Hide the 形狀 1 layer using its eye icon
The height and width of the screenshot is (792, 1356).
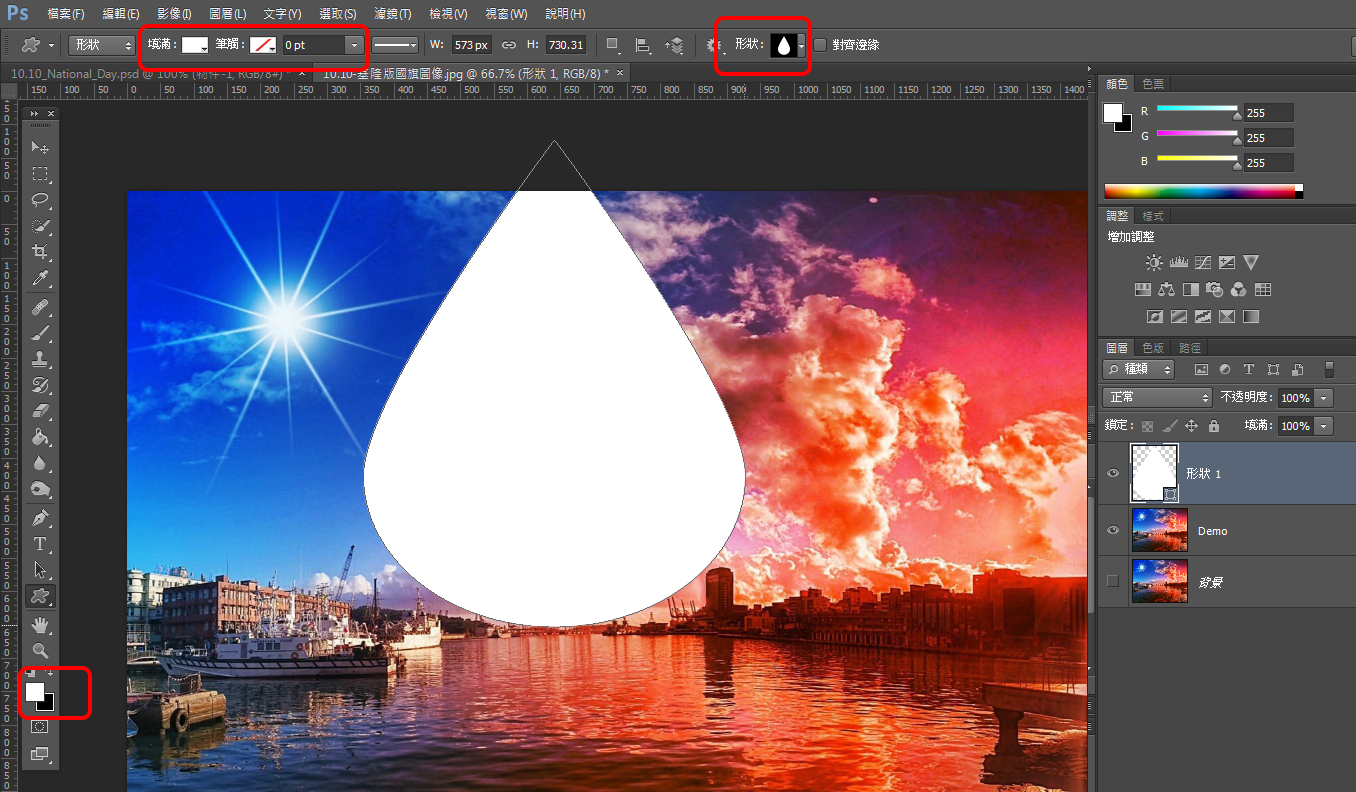[1113, 473]
